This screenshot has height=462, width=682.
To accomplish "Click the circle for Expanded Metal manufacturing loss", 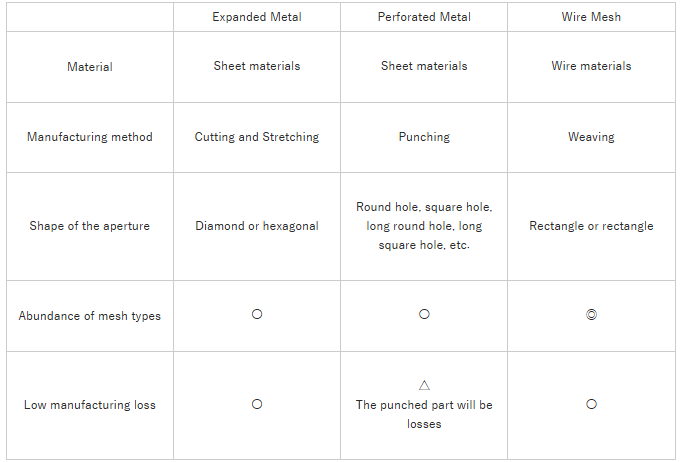I will [257, 405].
